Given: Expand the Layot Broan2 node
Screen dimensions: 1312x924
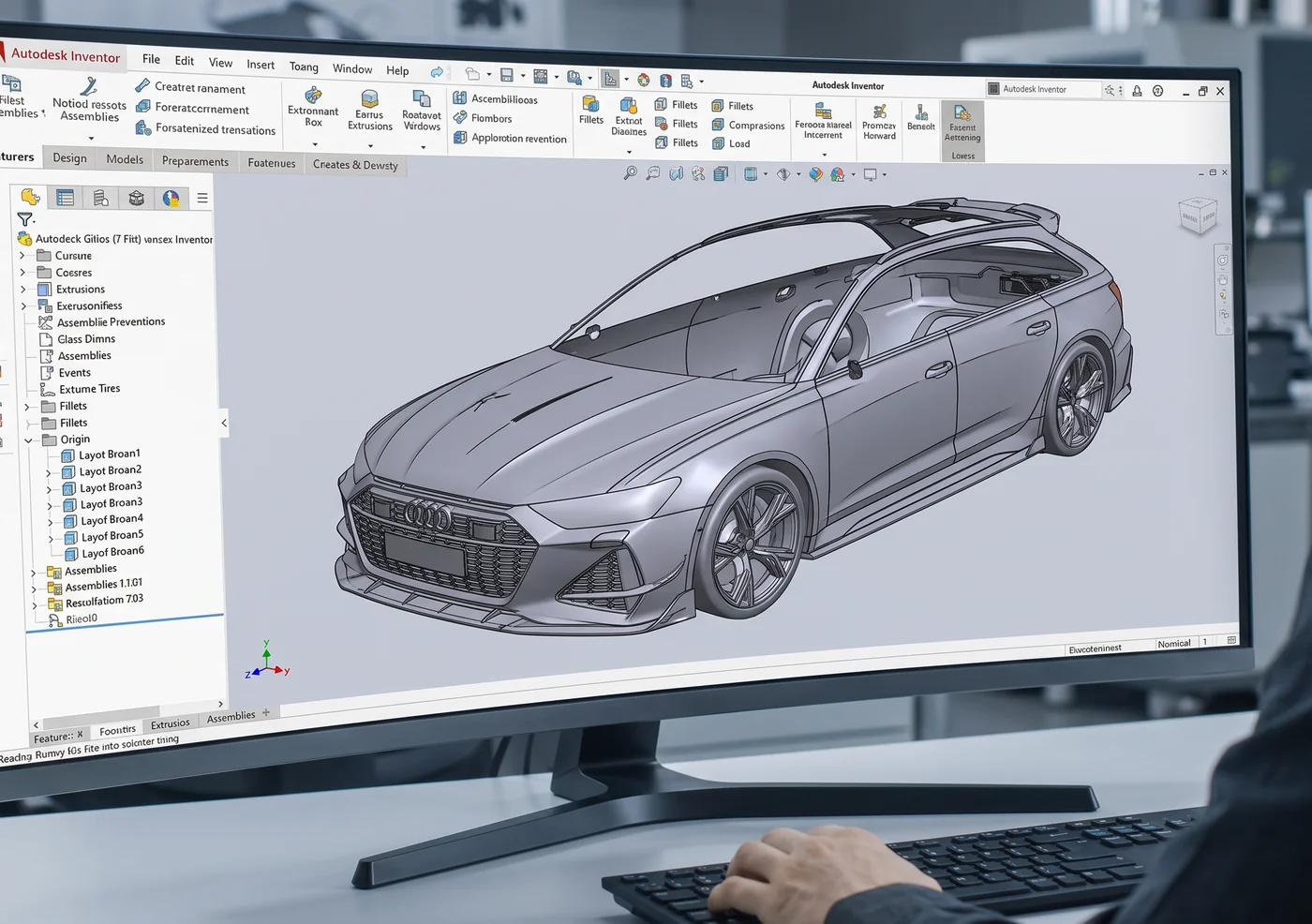Looking at the screenshot, I should (x=49, y=472).
